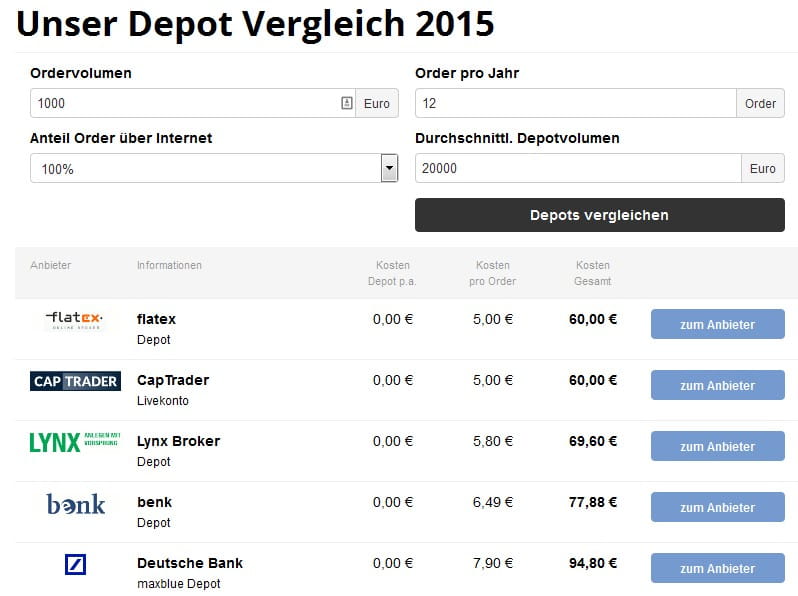Click the Lynx Broker provider name
The height and width of the screenshot is (596, 798).
[178, 441]
